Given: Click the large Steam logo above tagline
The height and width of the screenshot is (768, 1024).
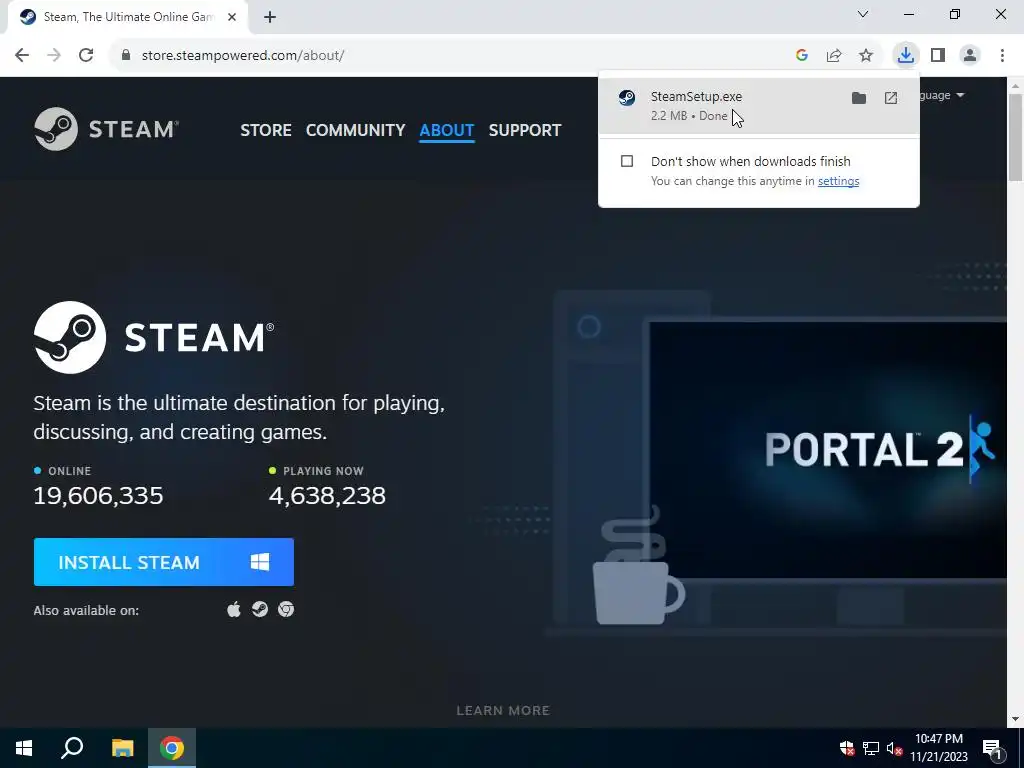Looking at the screenshot, I should [x=154, y=338].
